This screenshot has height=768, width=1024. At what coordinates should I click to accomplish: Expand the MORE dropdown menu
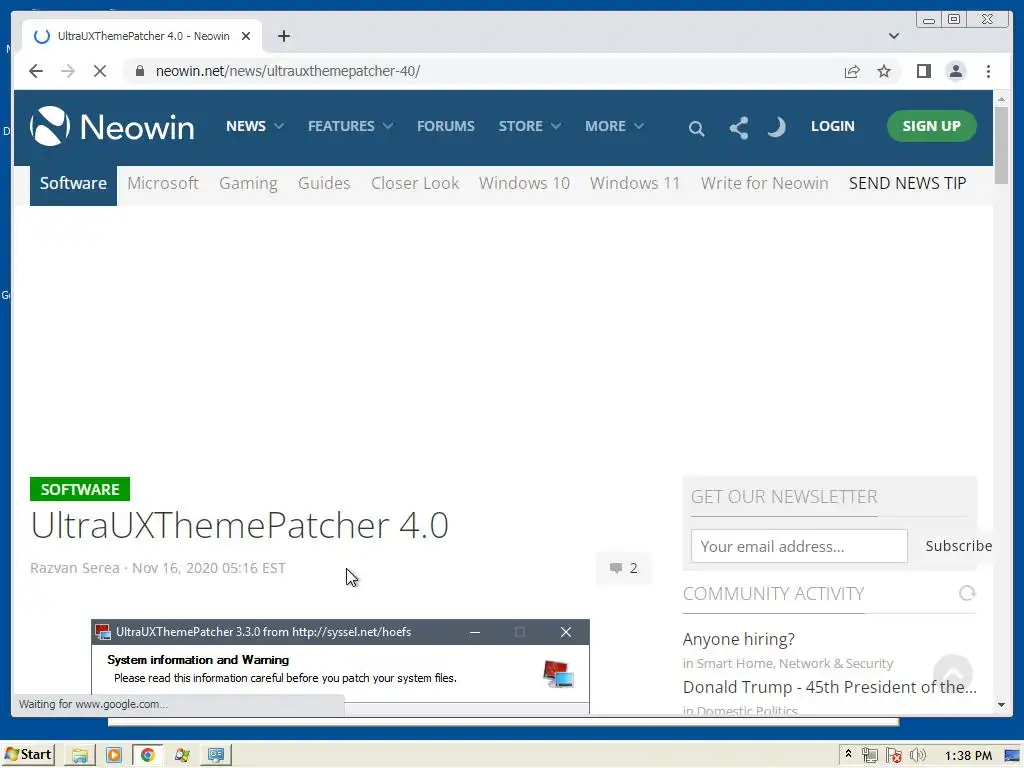[x=614, y=126]
